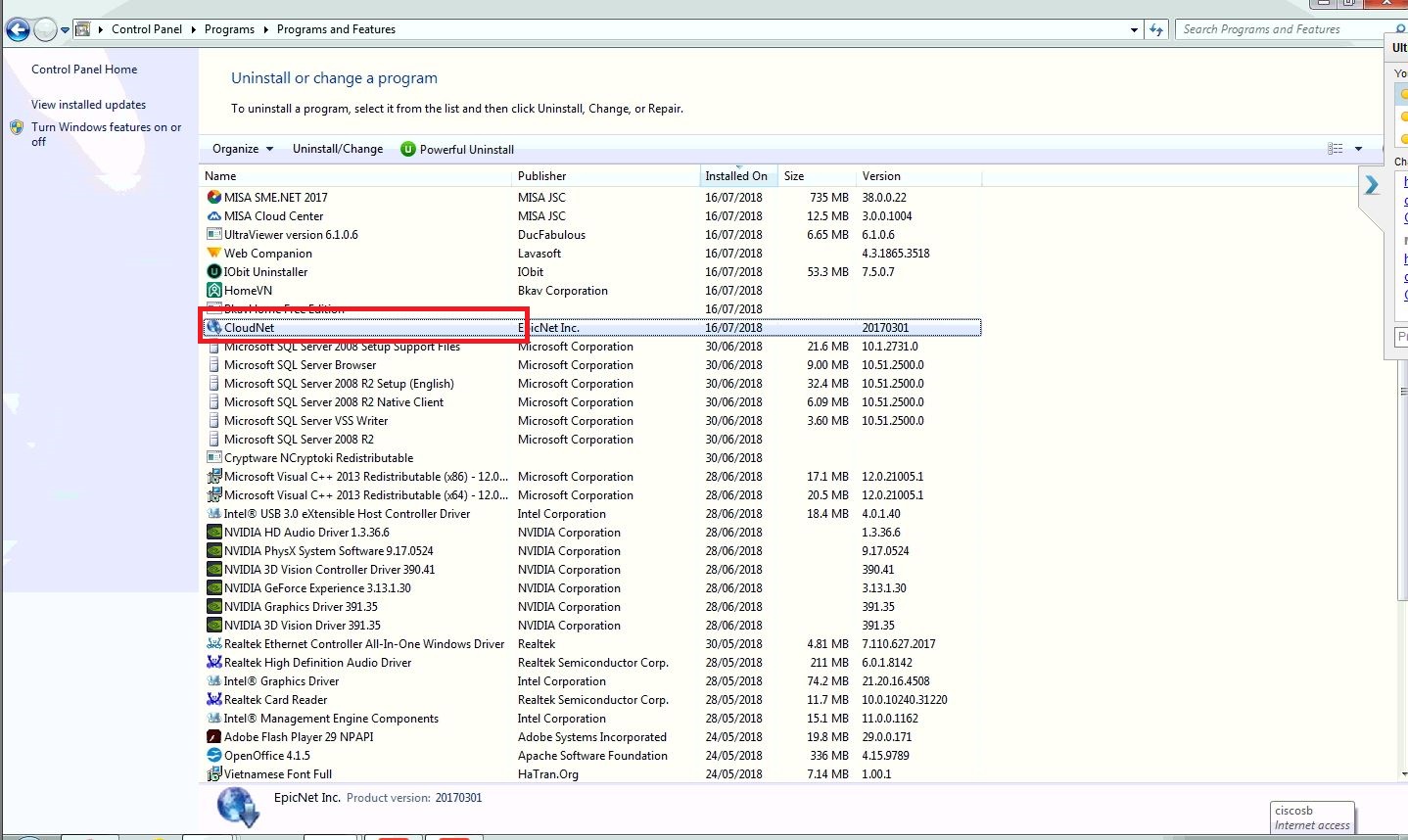Click the Back navigation arrow button
This screenshot has height=840, width=1408.
(x=18, y=30)
